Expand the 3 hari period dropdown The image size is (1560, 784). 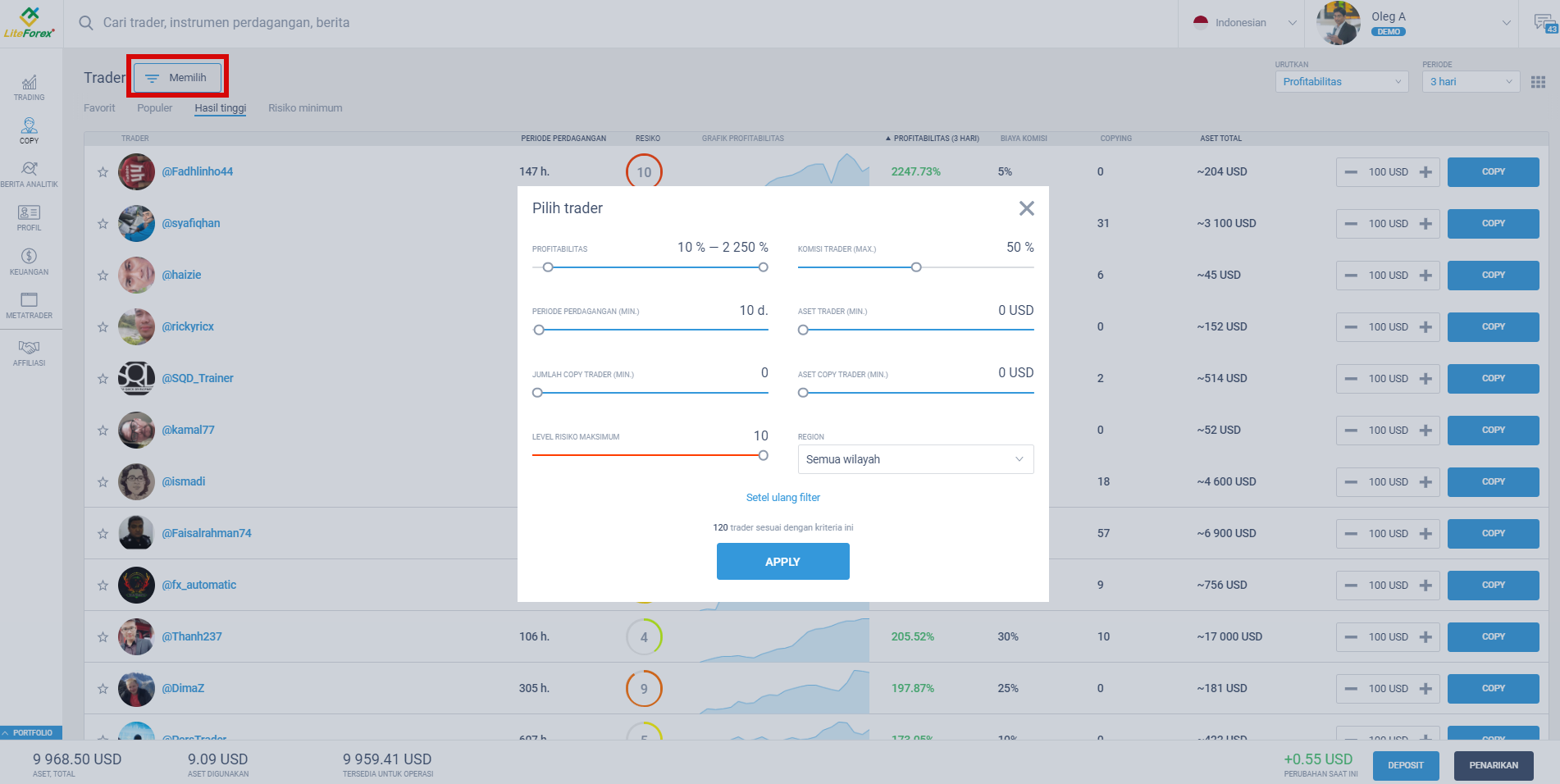pyautogui.click(x=1470, y=81)
